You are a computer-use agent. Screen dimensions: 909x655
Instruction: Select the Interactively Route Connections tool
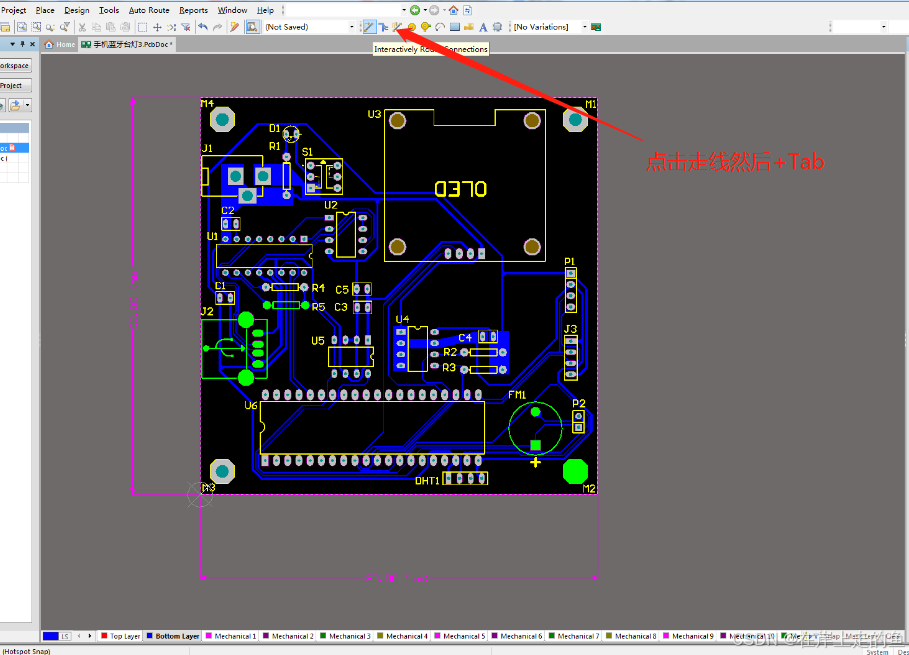pos(369,27)
